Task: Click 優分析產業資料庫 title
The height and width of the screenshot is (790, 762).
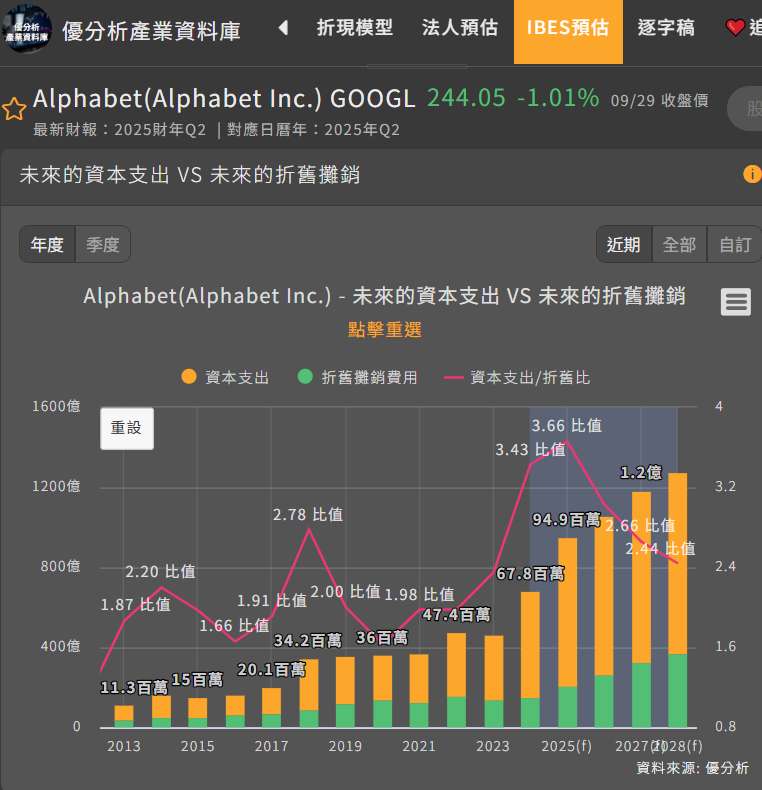Action: pos(151,31)
